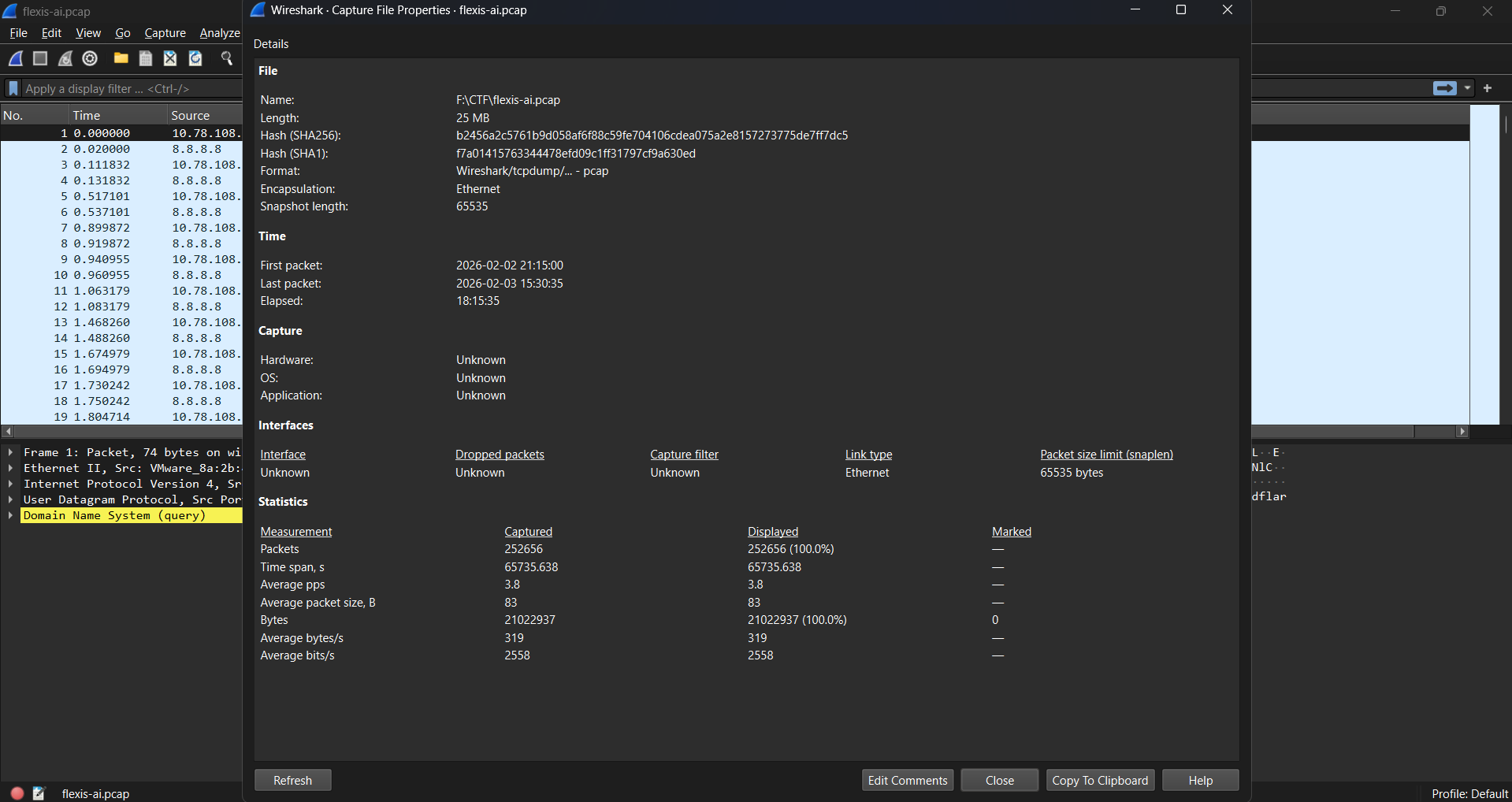Click the Close button in properties dialog

click(1000, 780)
